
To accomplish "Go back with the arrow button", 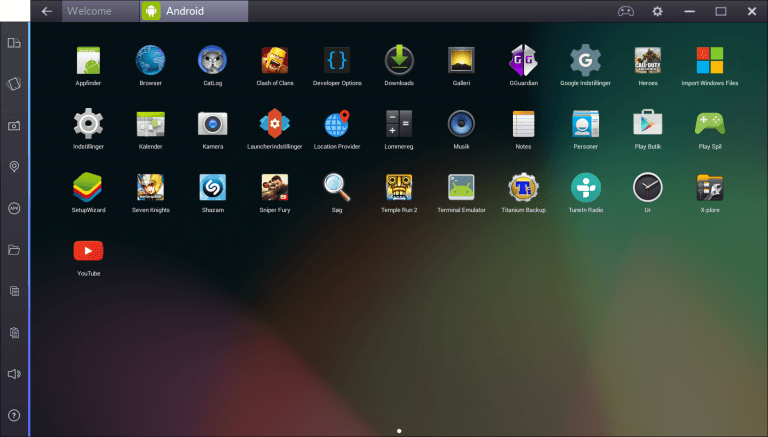I will point(47,11).
